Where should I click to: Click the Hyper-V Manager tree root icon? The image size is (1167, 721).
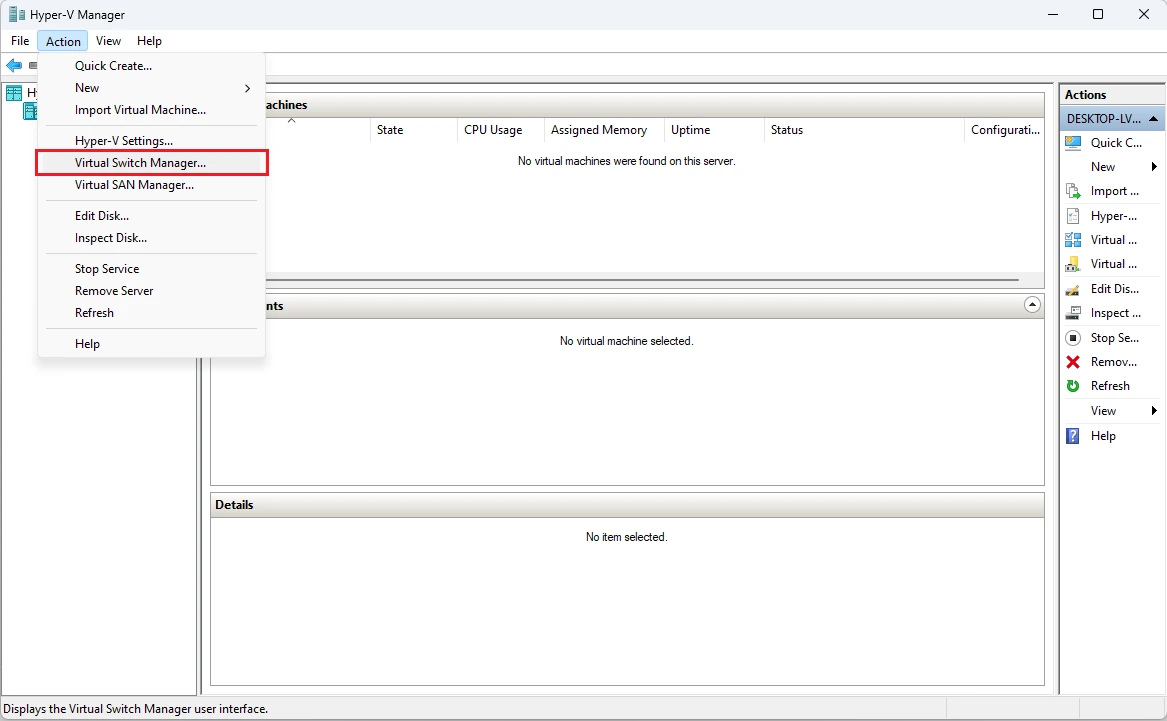(x=13, y=92)
